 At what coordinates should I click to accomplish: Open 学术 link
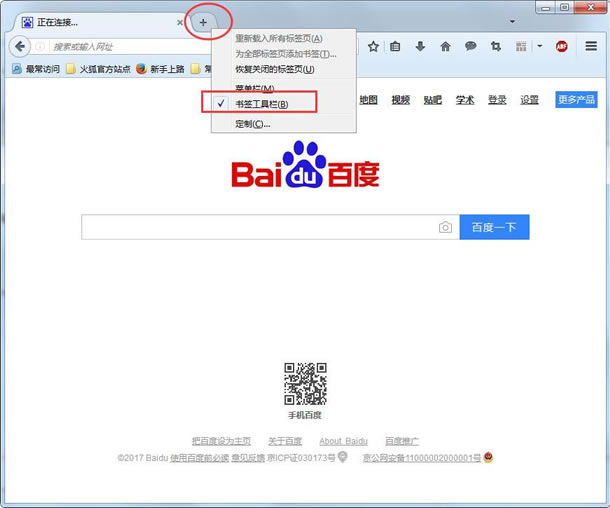pyautogui.click(x=465, y=100)
